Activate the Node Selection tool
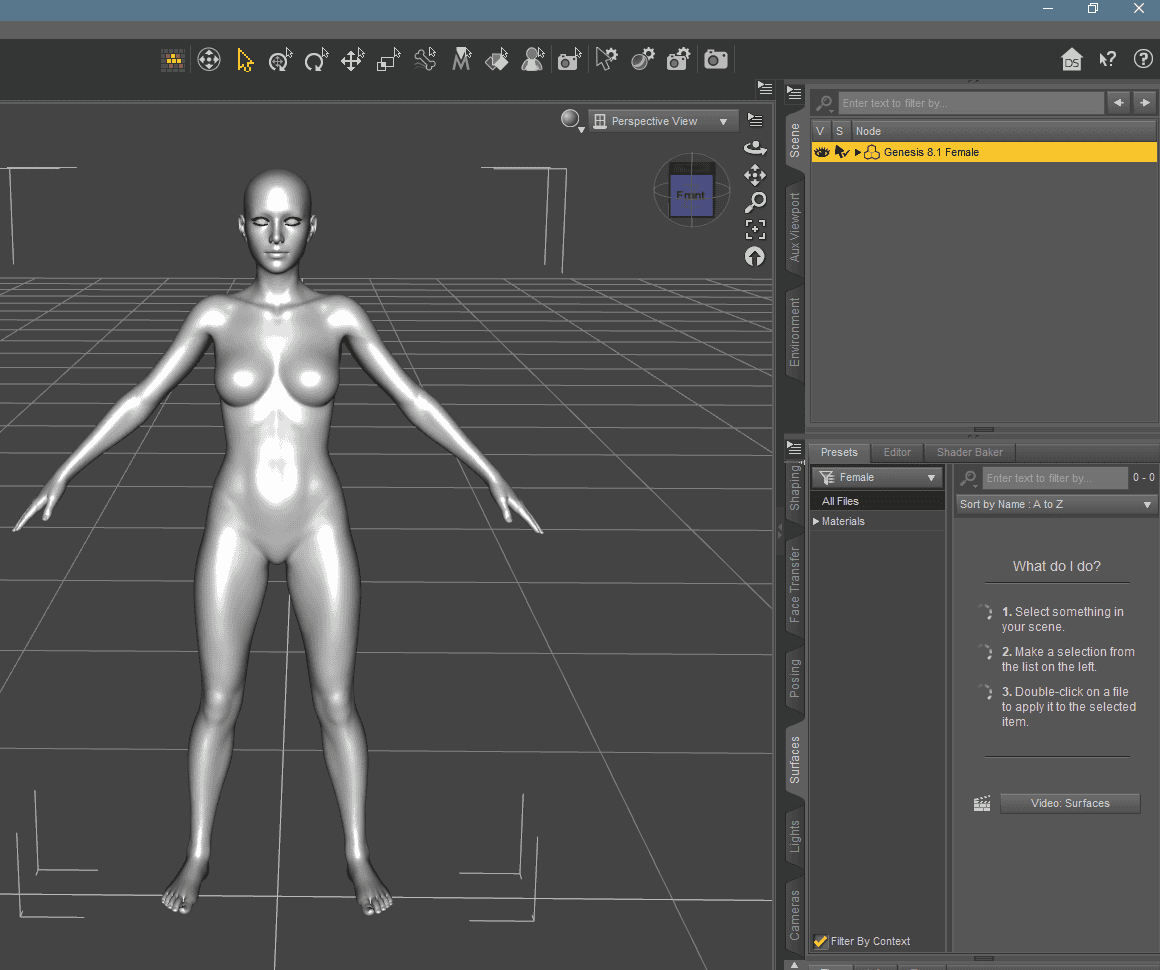This screenshot has width=1160, height=970. (245, 59)
